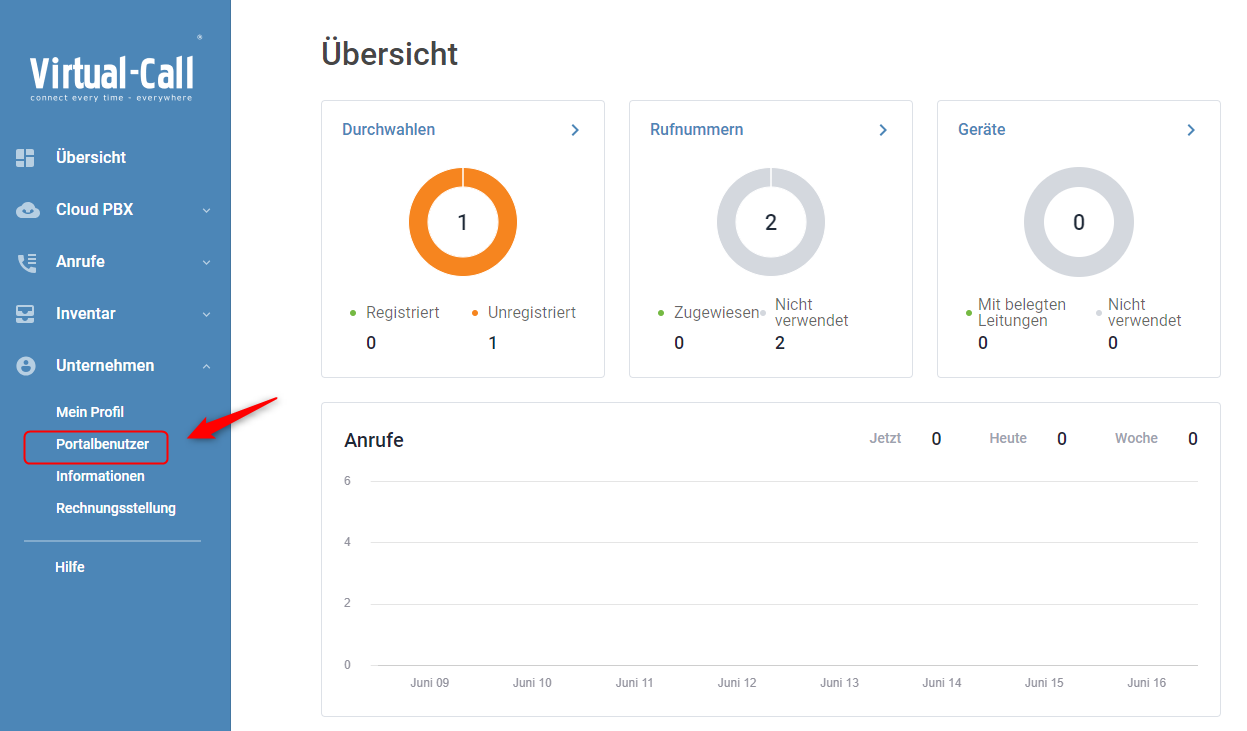
Task: Click the Rufnummern card arrow
Action: (x=883, y=130)
